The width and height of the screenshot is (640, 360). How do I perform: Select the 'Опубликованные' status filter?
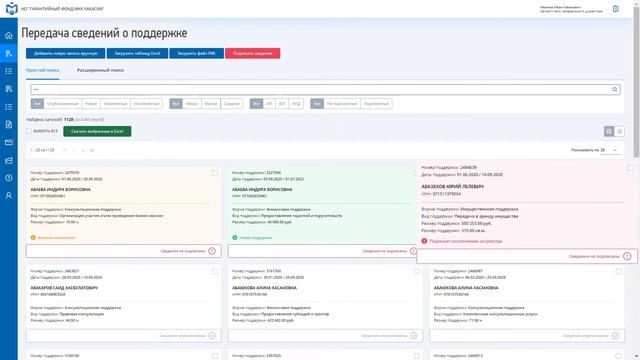(62, 104)
